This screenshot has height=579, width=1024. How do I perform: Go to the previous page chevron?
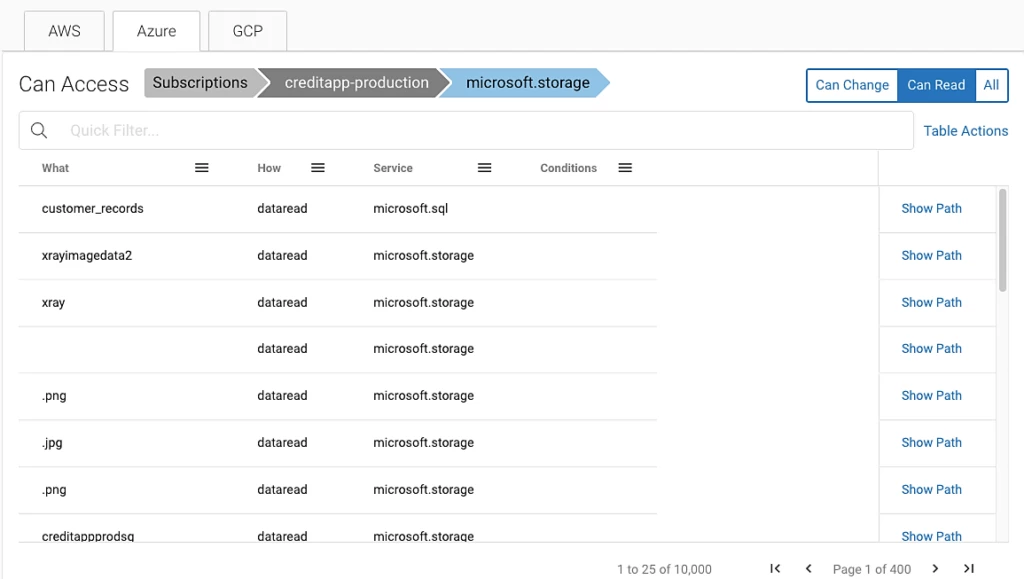(x=808, y=568)
